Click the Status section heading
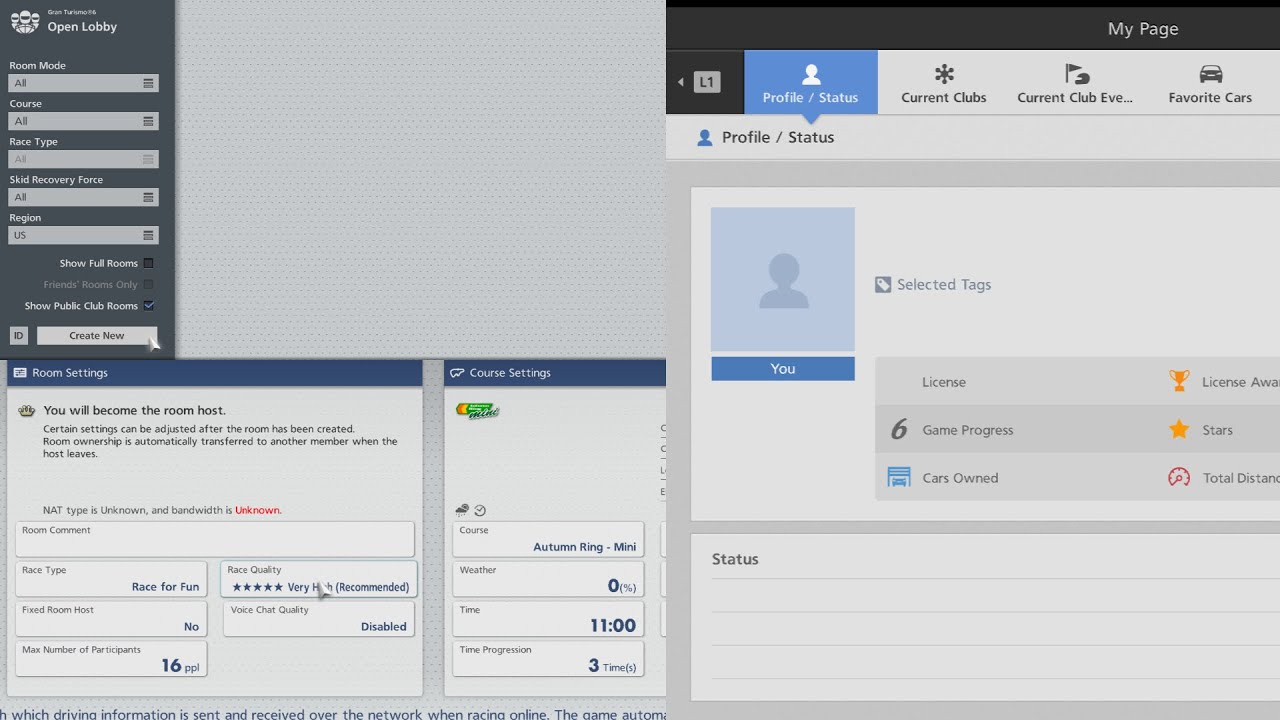Screen dimensions: 1280x720 click(735, 559)
